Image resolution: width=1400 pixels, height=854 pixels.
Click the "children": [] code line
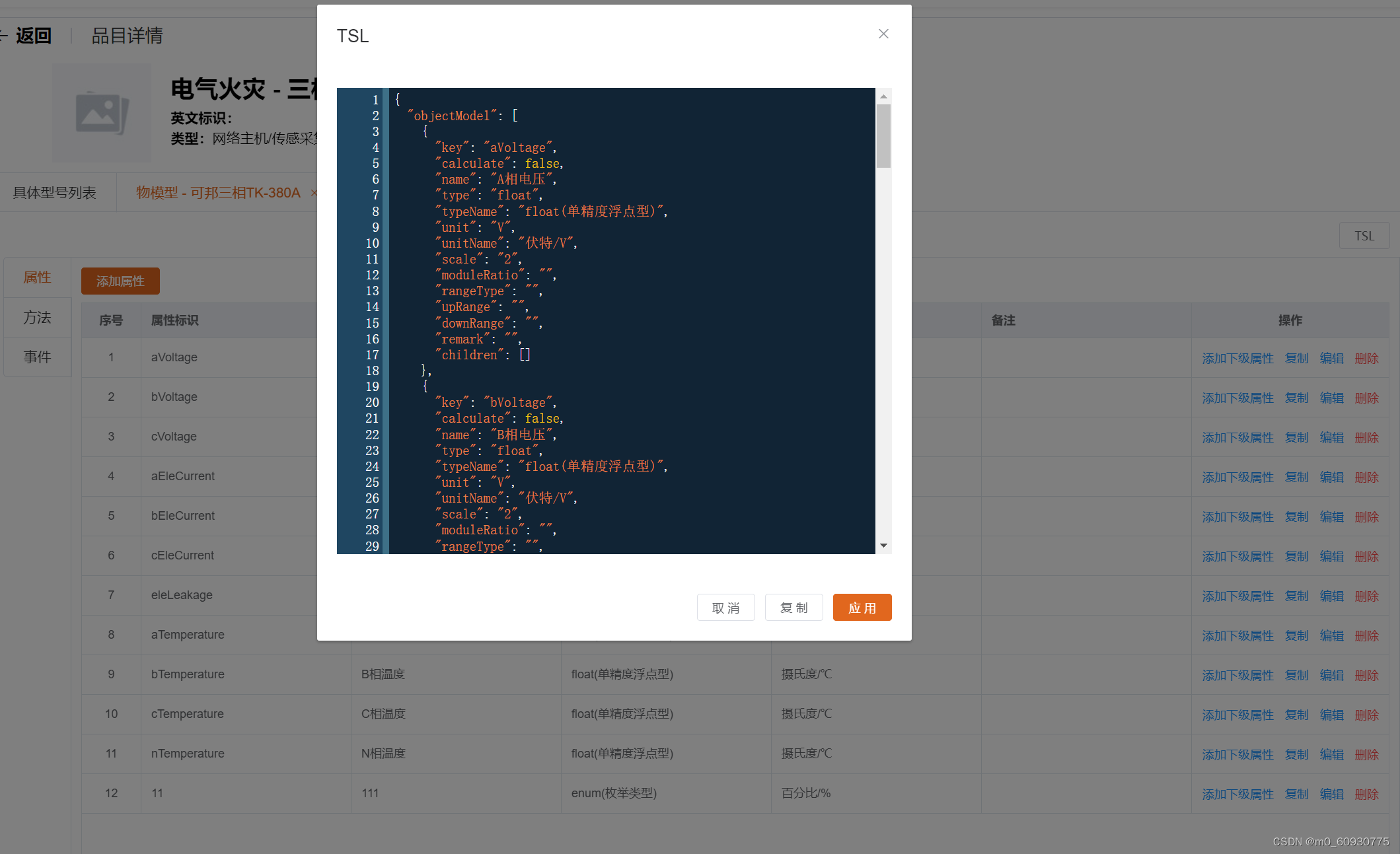click(482, 355)
